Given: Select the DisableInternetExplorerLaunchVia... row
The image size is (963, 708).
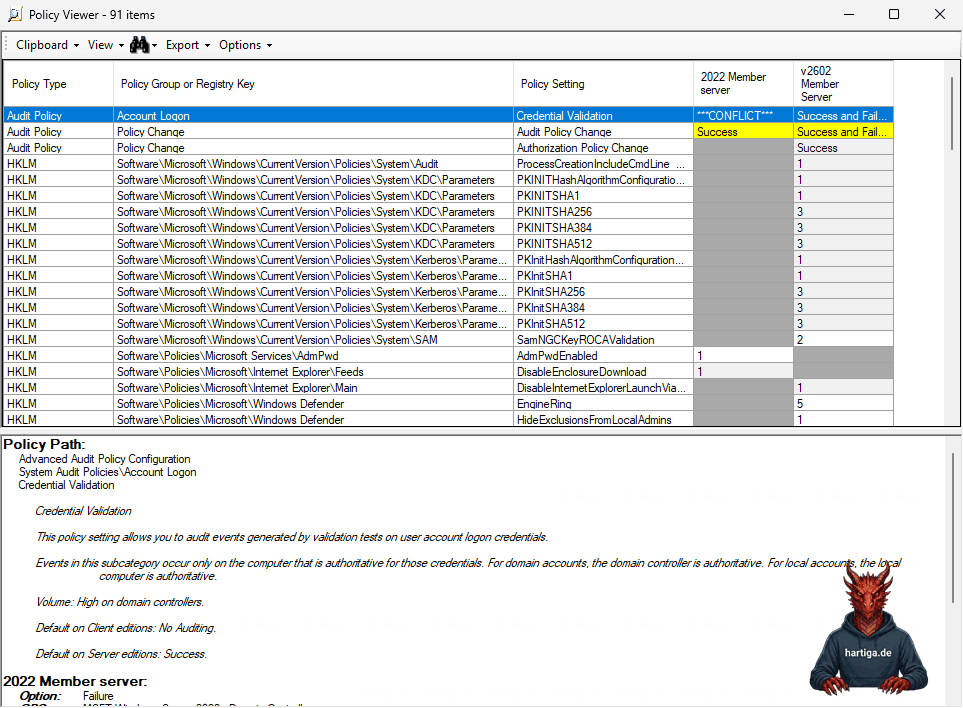Looking at the screenshot, I should coord(449,387).
